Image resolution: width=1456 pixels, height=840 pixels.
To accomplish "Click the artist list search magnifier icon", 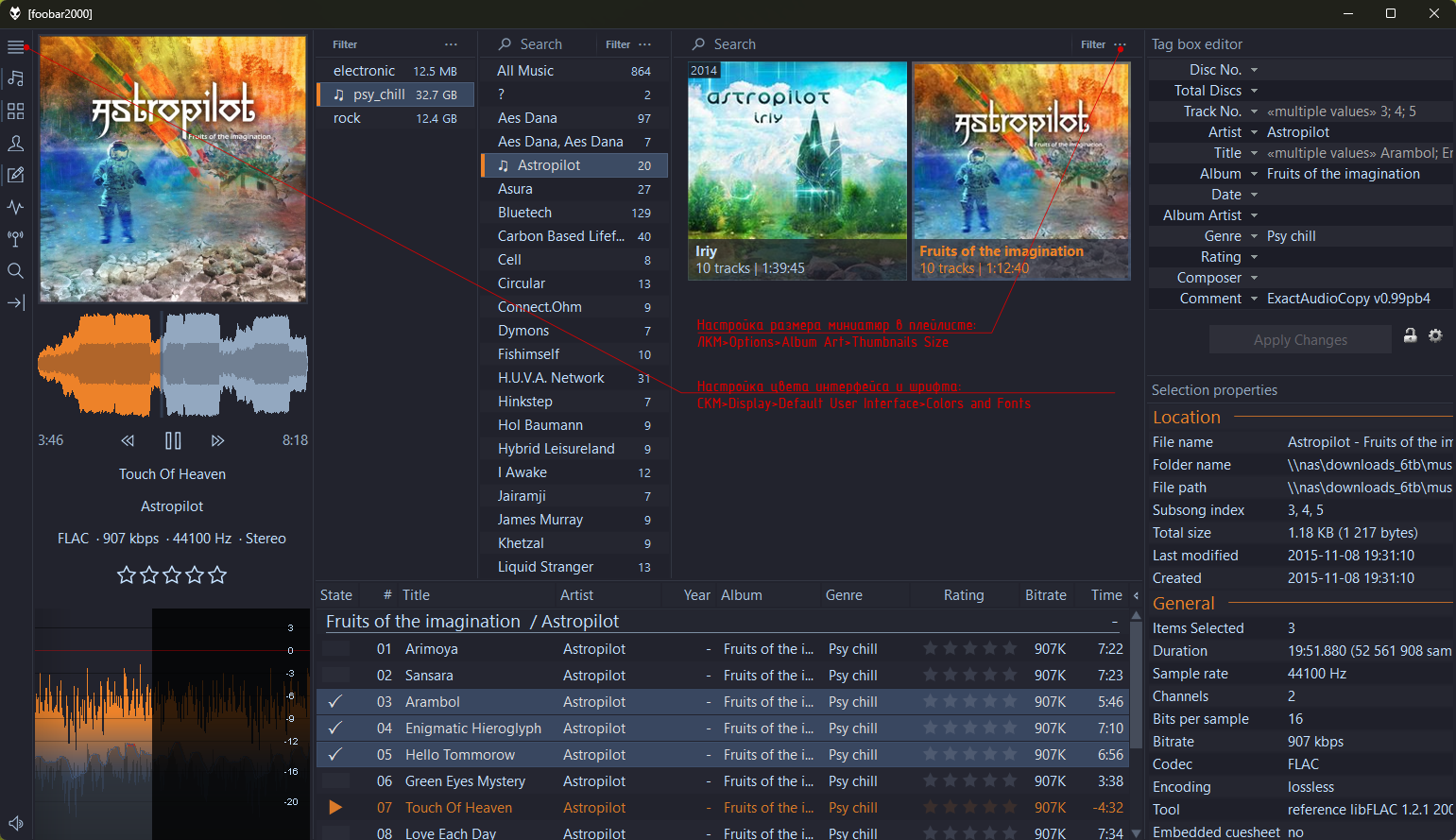I will [x=505, y=44].
